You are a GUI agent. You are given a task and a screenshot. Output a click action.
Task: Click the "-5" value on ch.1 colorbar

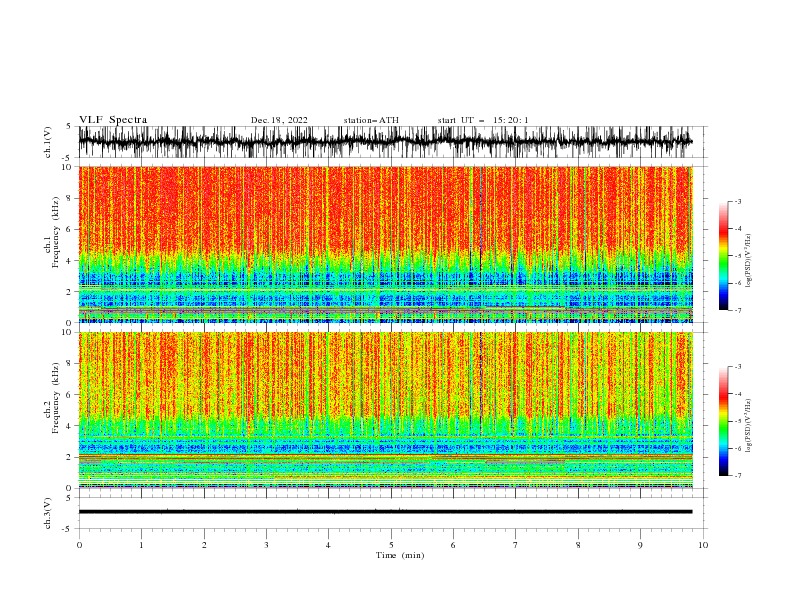pyautogui.click(x=738, y=256)
